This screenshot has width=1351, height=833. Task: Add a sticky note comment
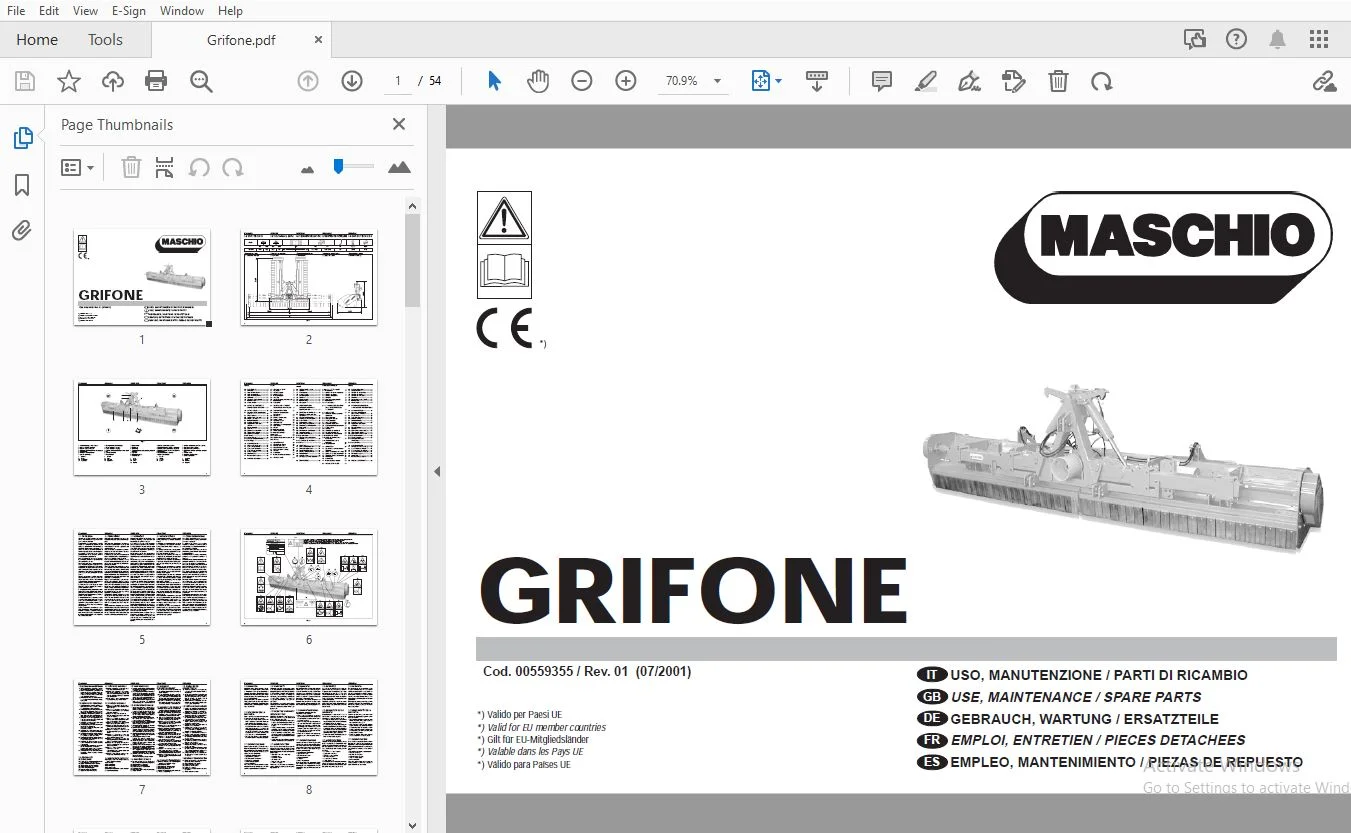tap(882, 81)
